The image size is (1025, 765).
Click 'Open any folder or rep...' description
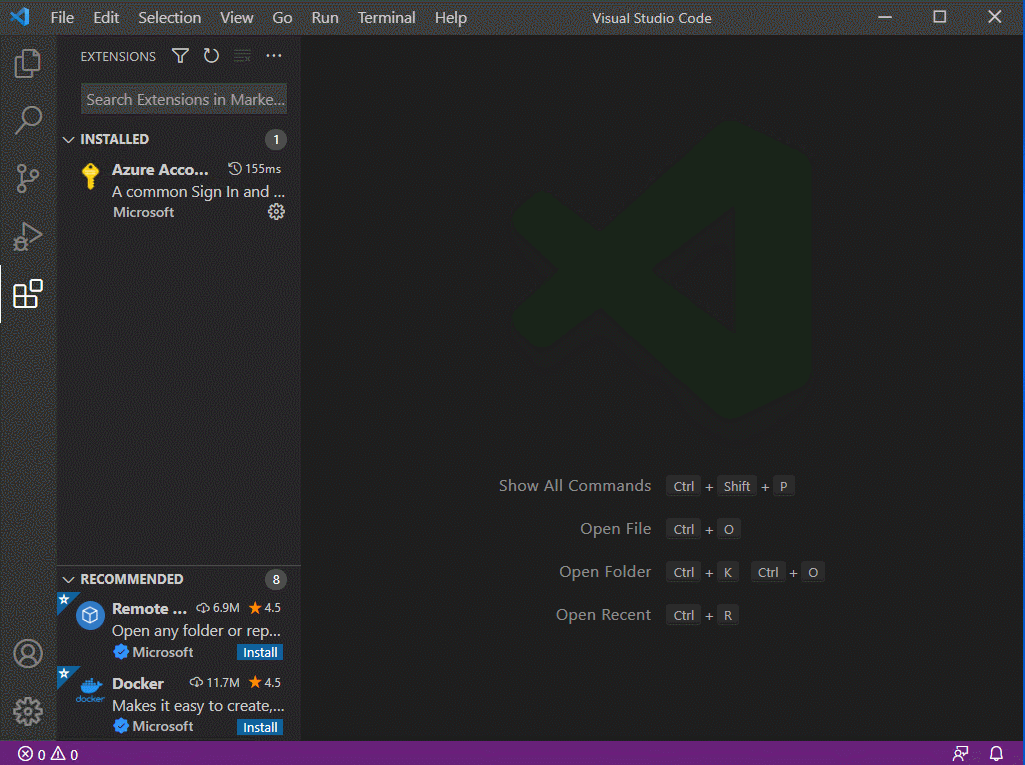point(196,631)
